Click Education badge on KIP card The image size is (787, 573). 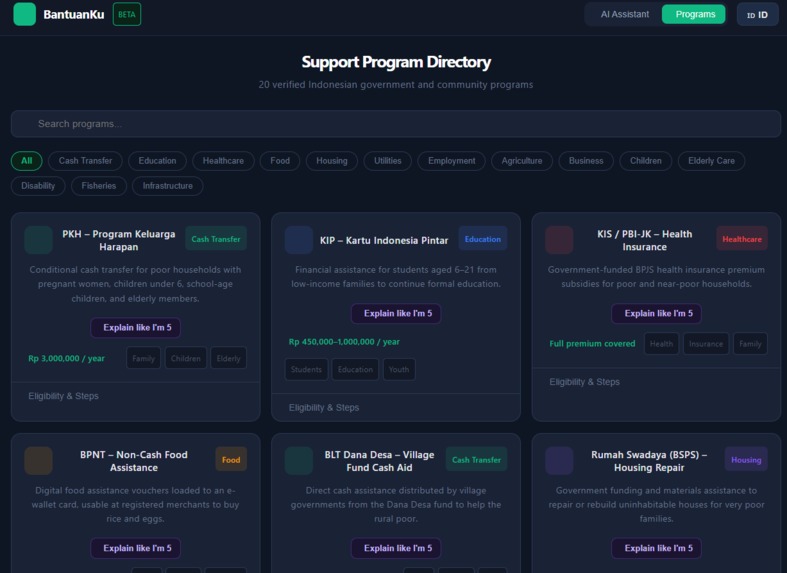tap(482, 239)
